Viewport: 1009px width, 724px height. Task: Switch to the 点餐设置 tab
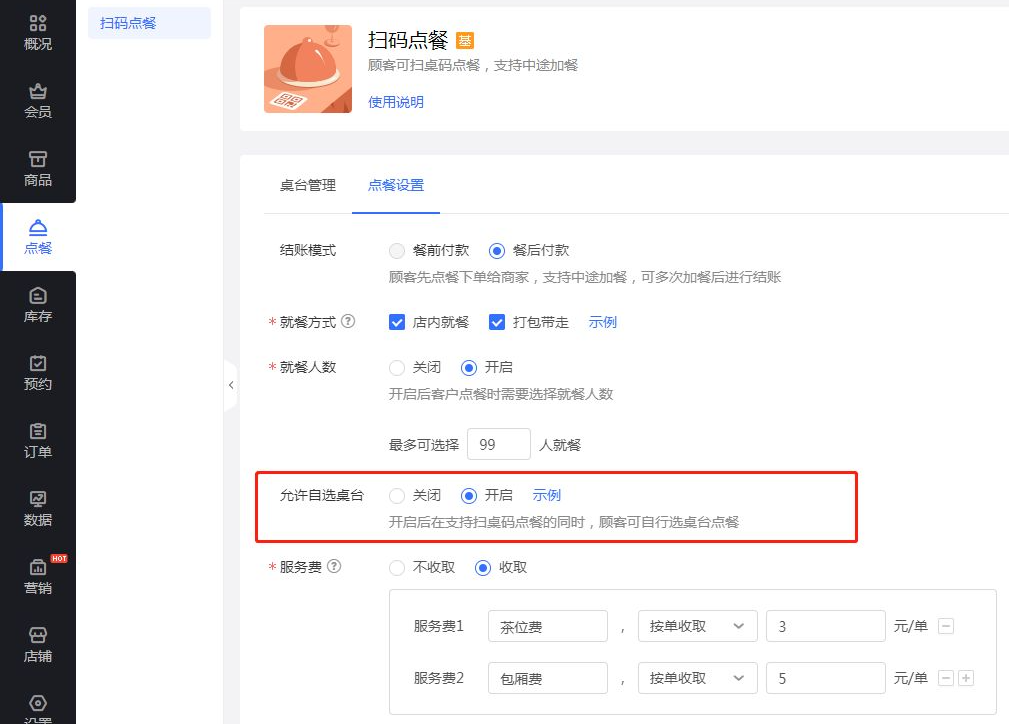coord(396,185)
